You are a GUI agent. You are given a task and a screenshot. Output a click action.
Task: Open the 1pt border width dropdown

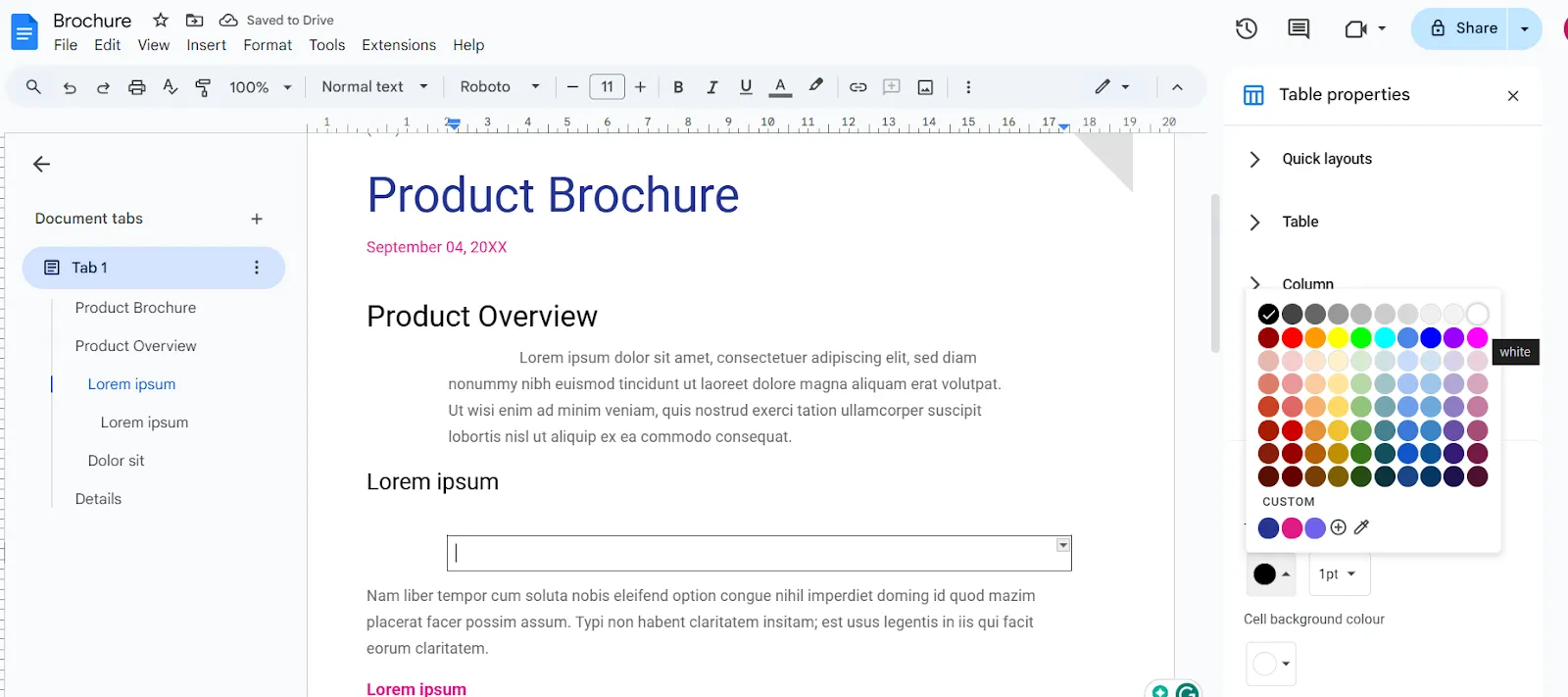click(x=1339, y=574)
